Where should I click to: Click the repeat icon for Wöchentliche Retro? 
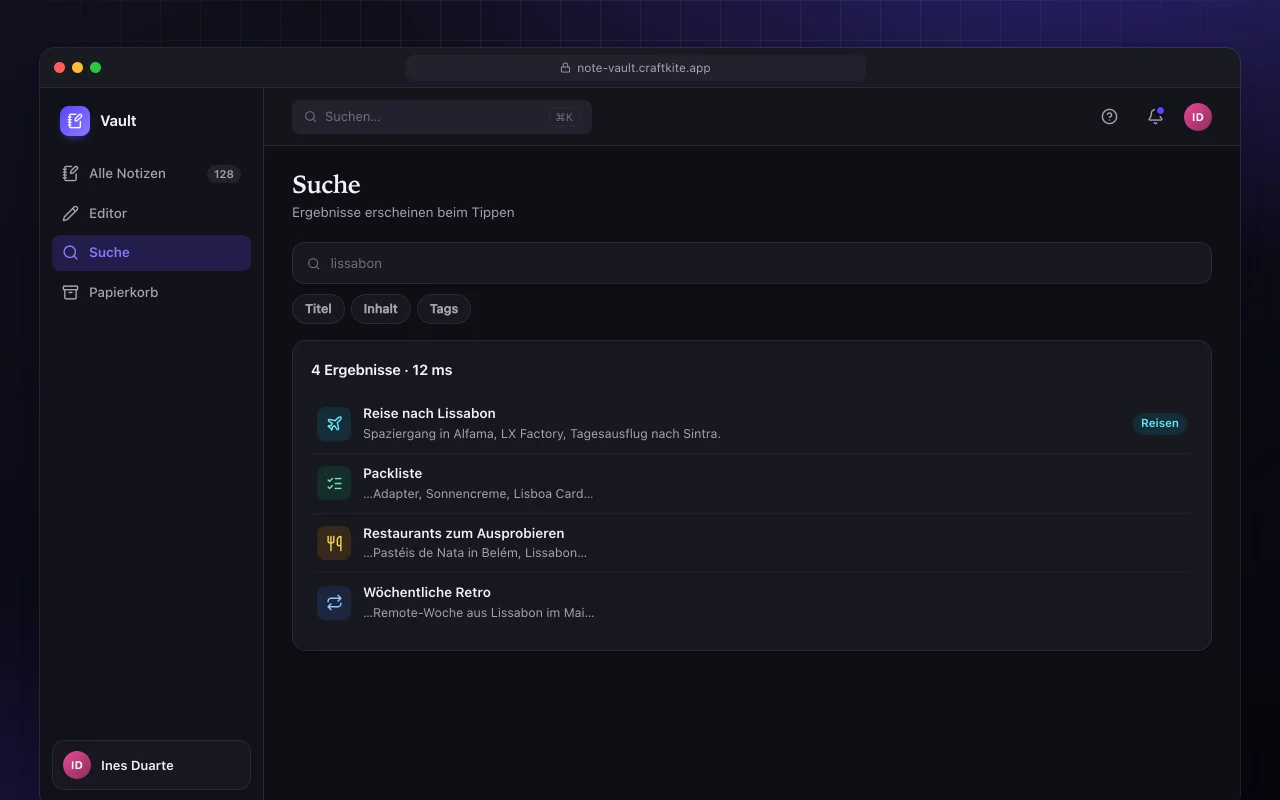pyautogui.click(x=334, y=603)
